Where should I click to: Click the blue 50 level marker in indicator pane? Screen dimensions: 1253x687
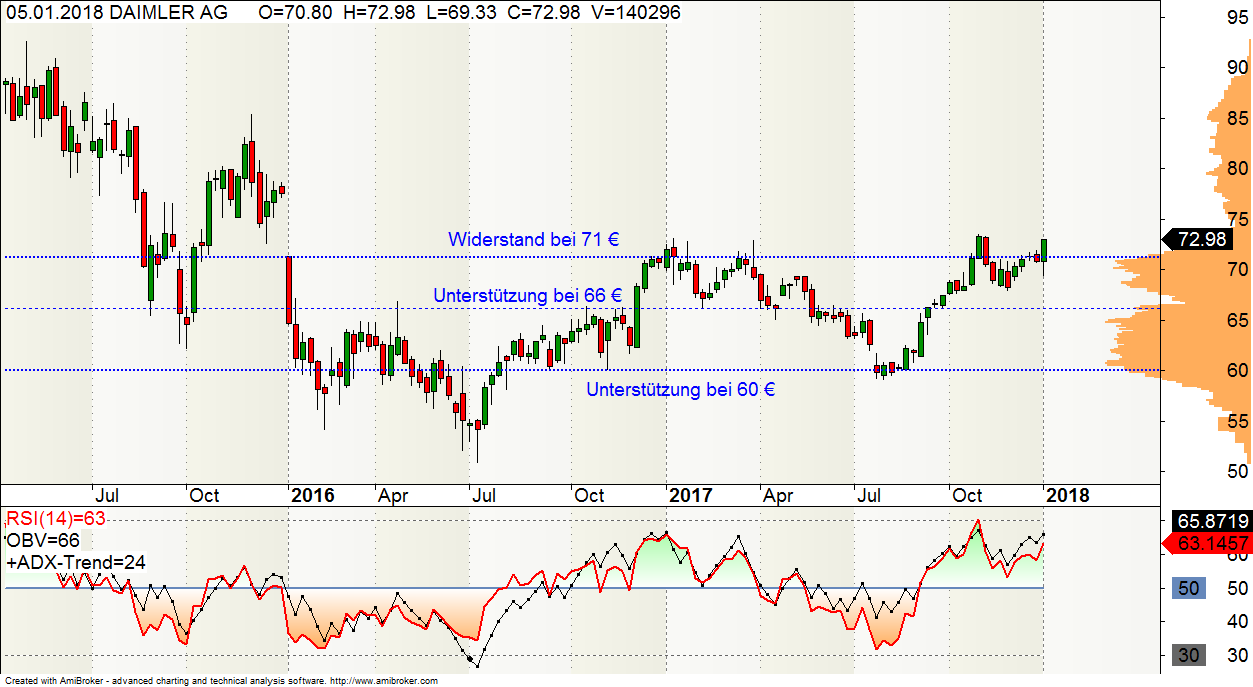tap(1188, 588)
